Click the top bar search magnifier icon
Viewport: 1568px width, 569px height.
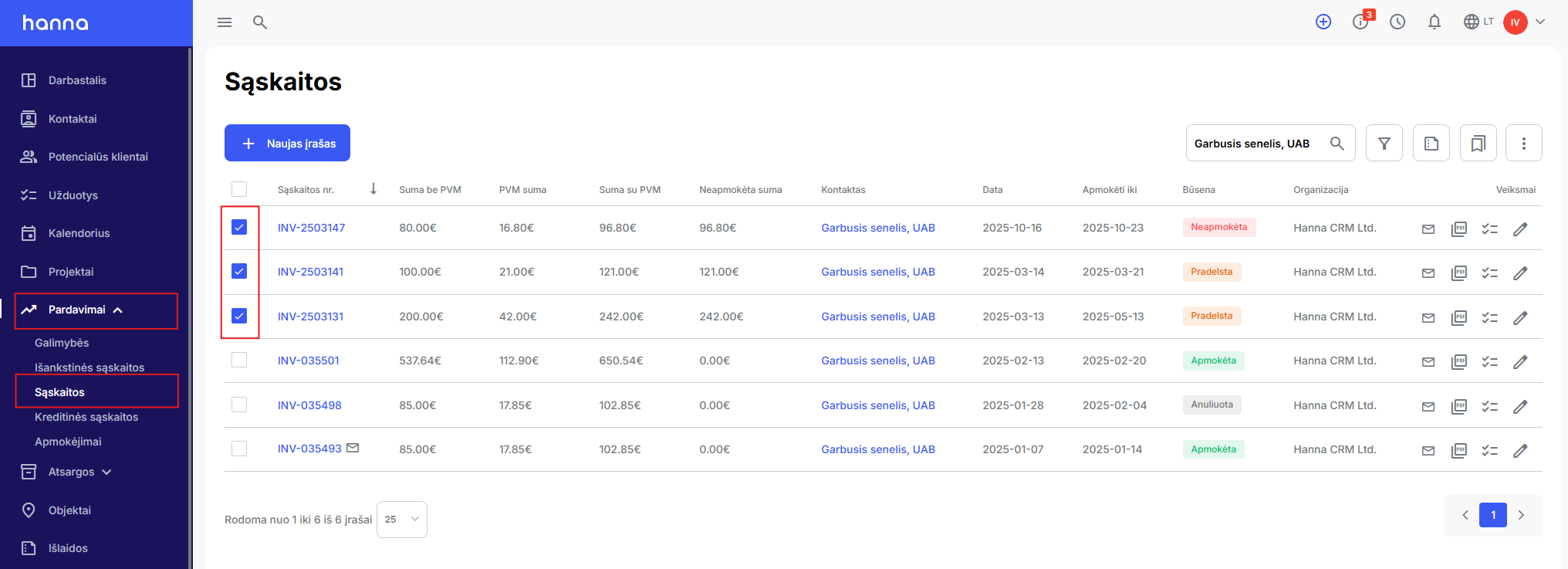[x=260, y=22]
